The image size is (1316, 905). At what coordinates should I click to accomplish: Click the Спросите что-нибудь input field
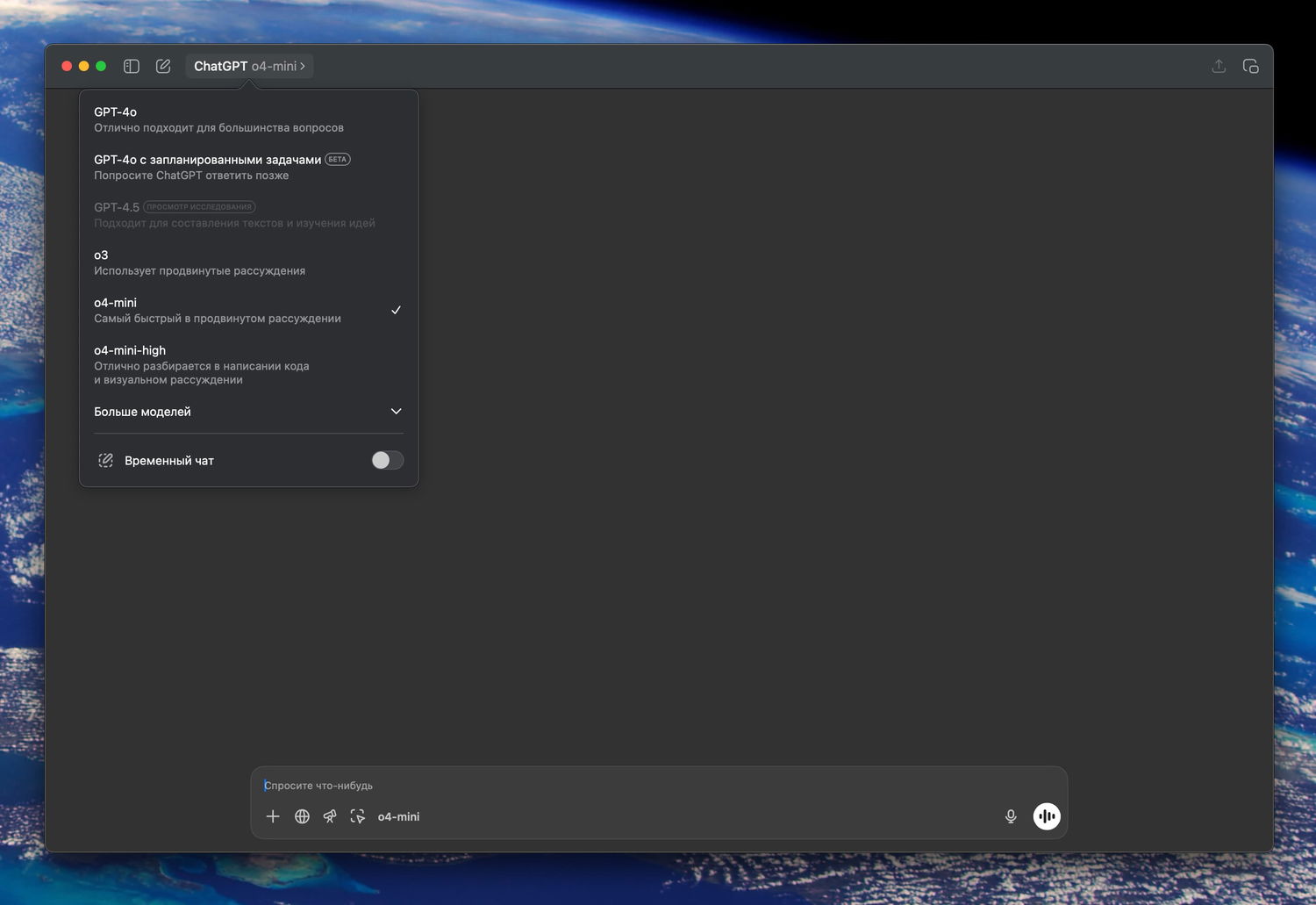(x=658, y=786)
